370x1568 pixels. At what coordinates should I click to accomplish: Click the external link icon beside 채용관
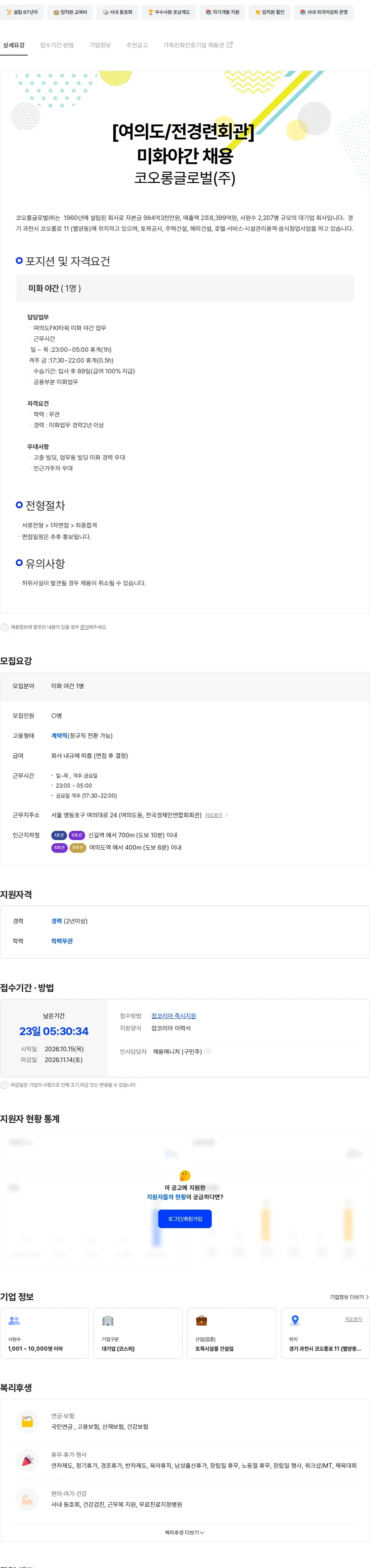coord(229,44)
